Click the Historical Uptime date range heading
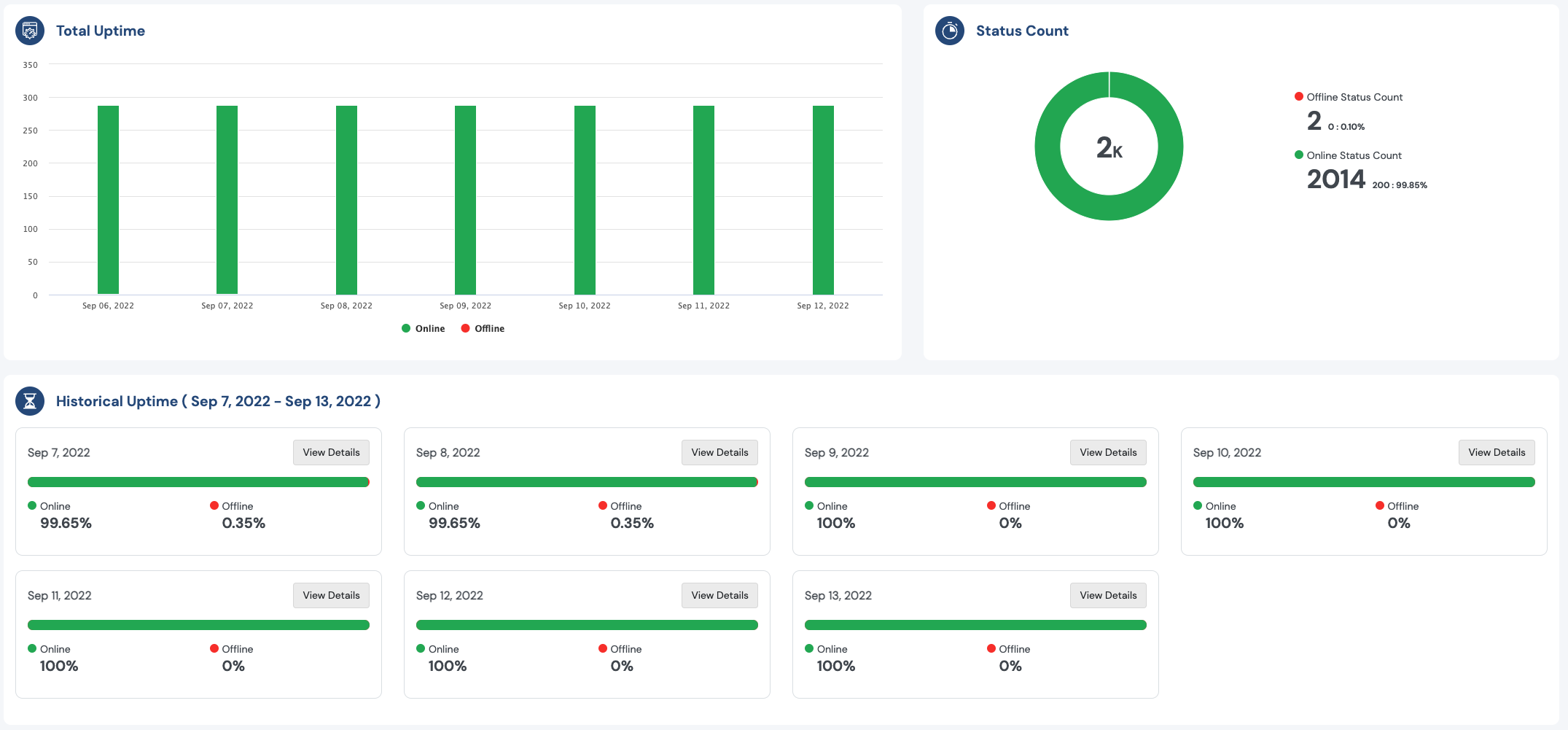The width and height of the screenshot is (1568, 730). (218, 401)
